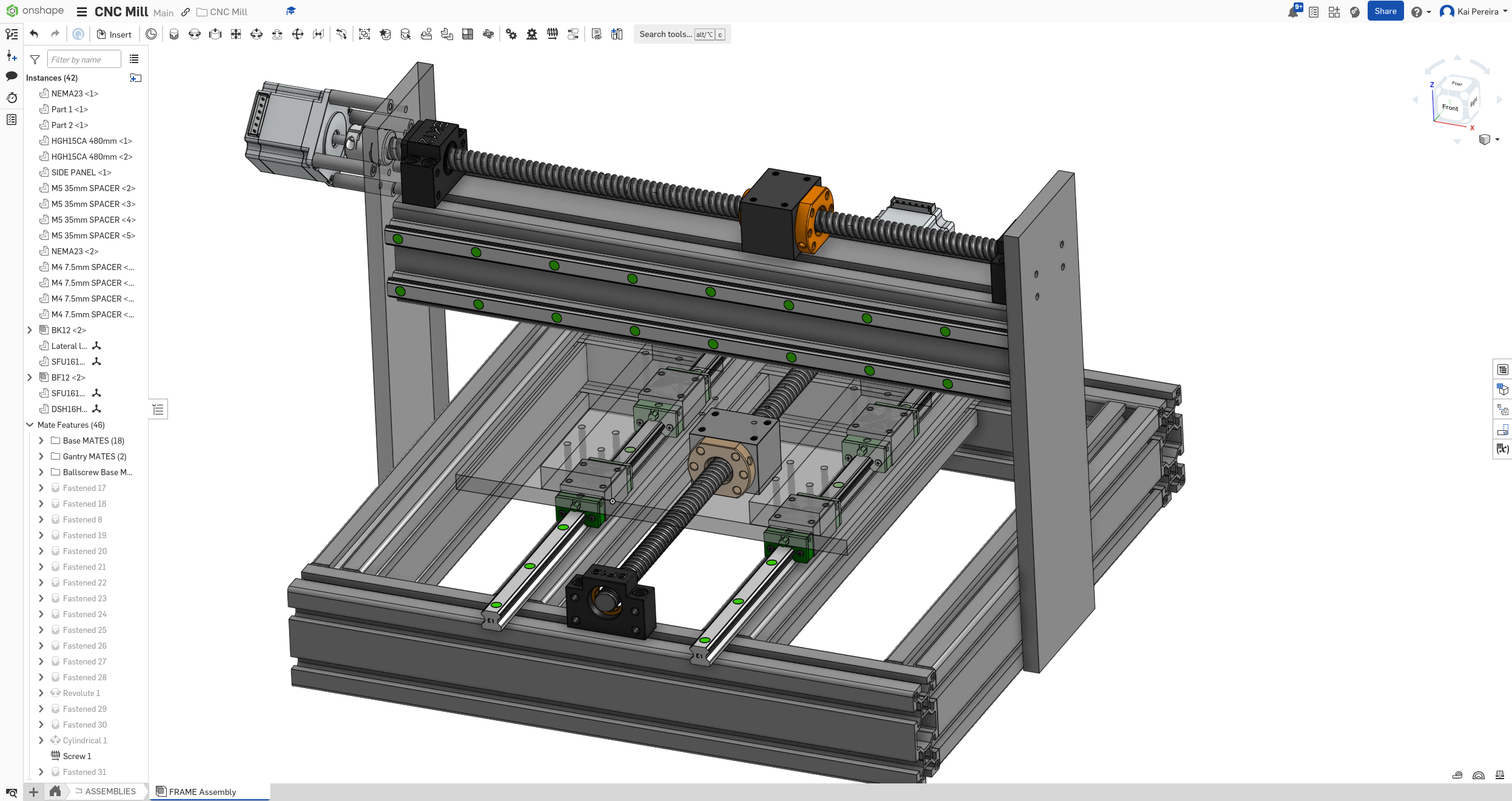Image resolution: width=1512 pixels, height=801 pixels.
Task: Collapse the Mate Features section
Action: 30,425
